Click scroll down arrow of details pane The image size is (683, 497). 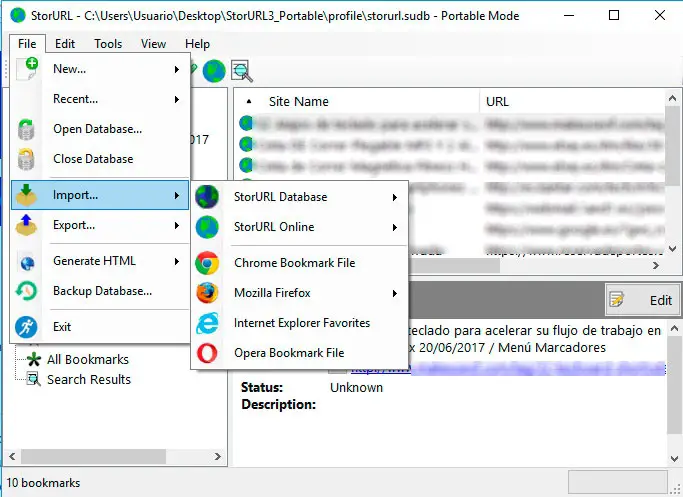[674, 459]
